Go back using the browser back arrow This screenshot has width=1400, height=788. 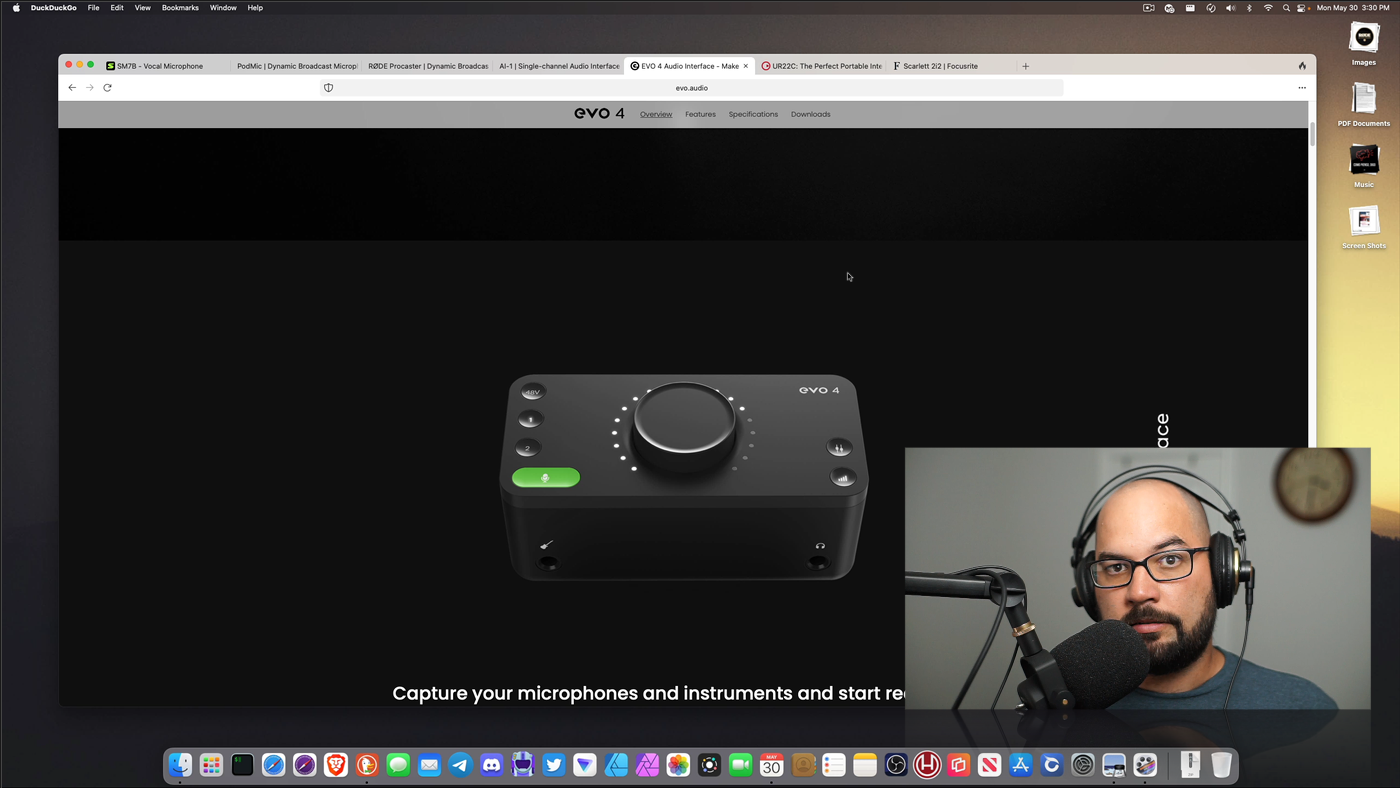pyautogui.click(x=72, y=88)
